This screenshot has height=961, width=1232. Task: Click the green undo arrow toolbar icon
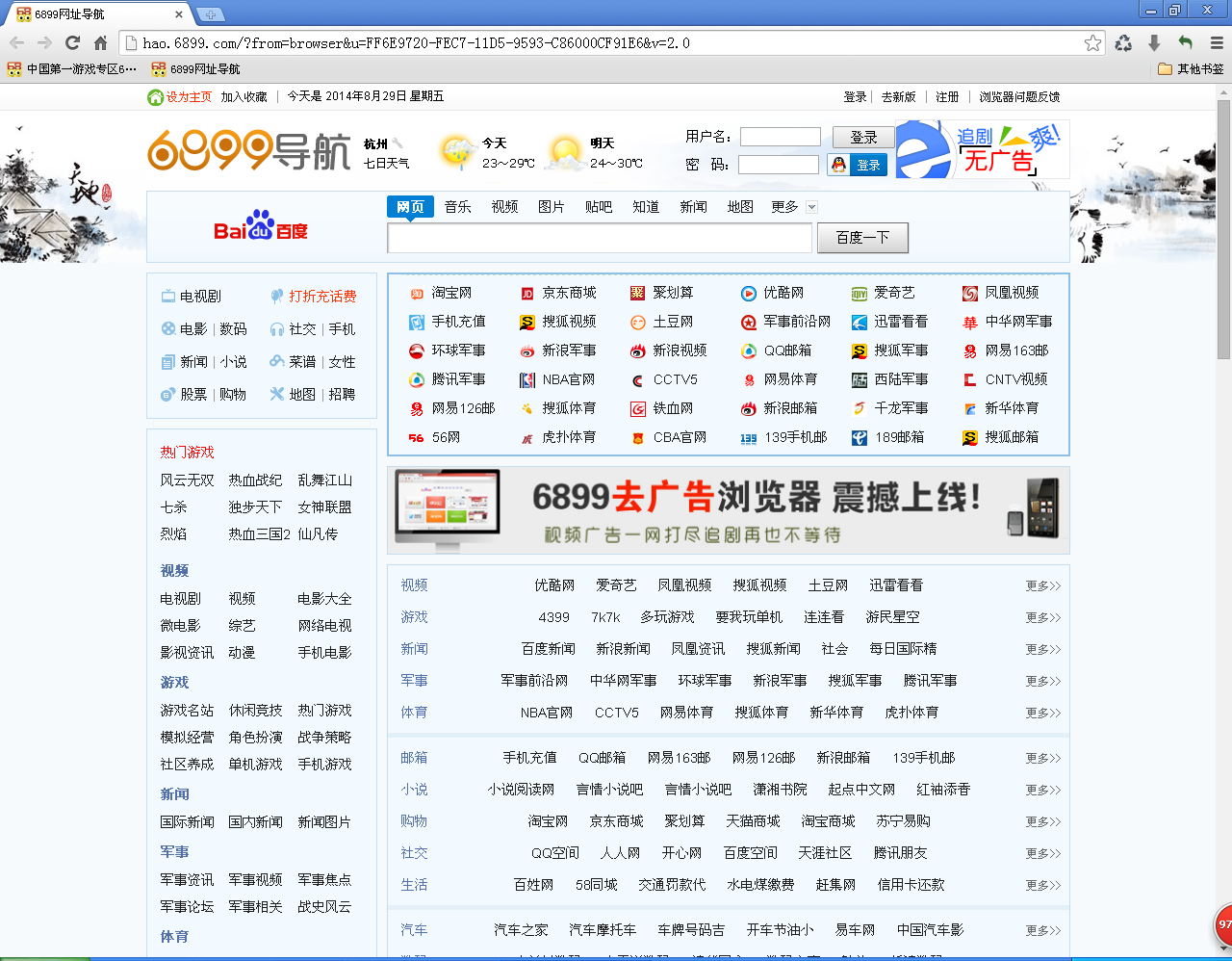click(1185, 42)
